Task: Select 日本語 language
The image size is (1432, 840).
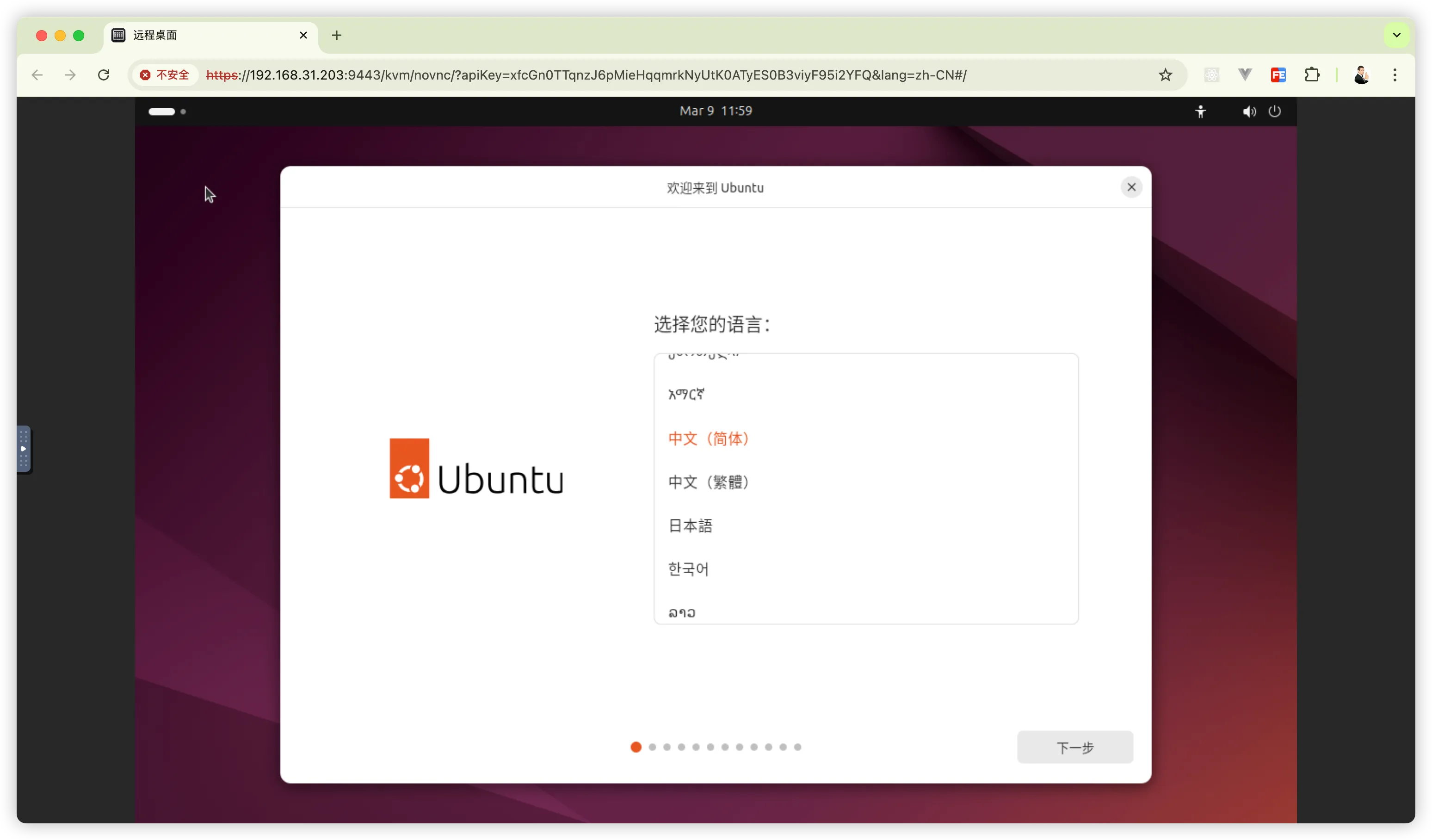Action: pos(866,525)
